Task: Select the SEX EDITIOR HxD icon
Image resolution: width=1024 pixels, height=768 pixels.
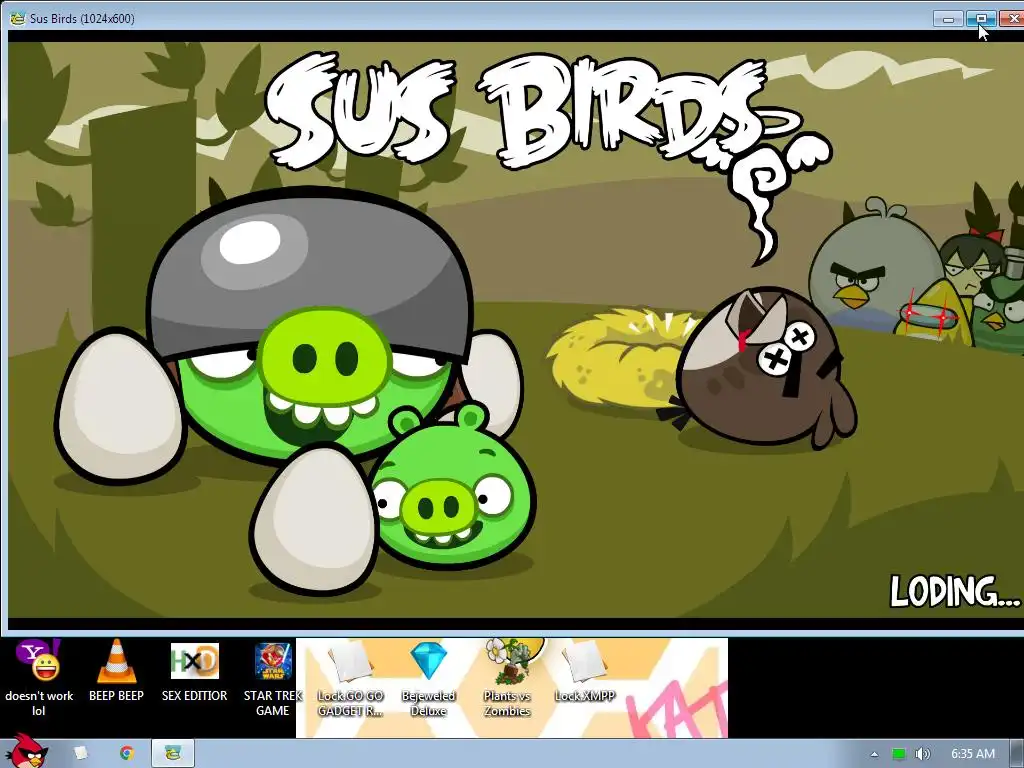Action: (x=195, y=672)
